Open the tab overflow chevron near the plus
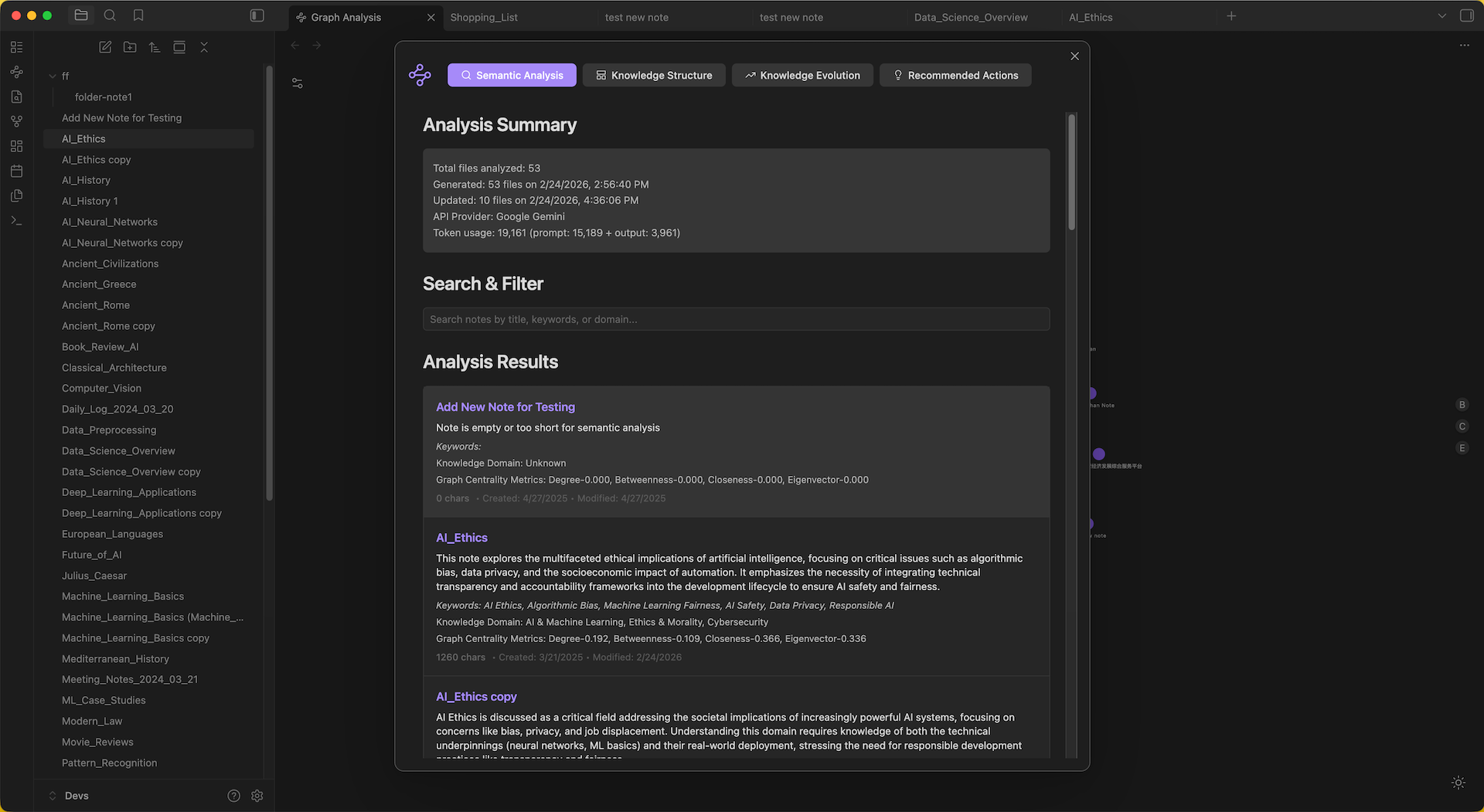The image size is (1484, 812). 1442,15
